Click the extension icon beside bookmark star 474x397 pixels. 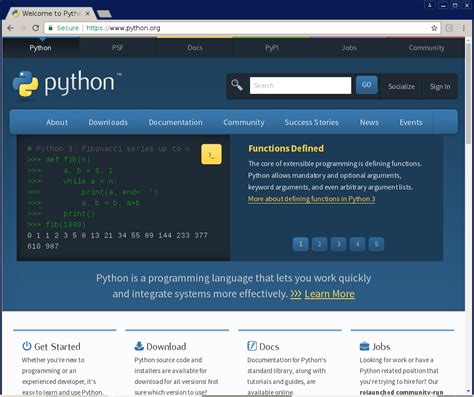[449, 28]
